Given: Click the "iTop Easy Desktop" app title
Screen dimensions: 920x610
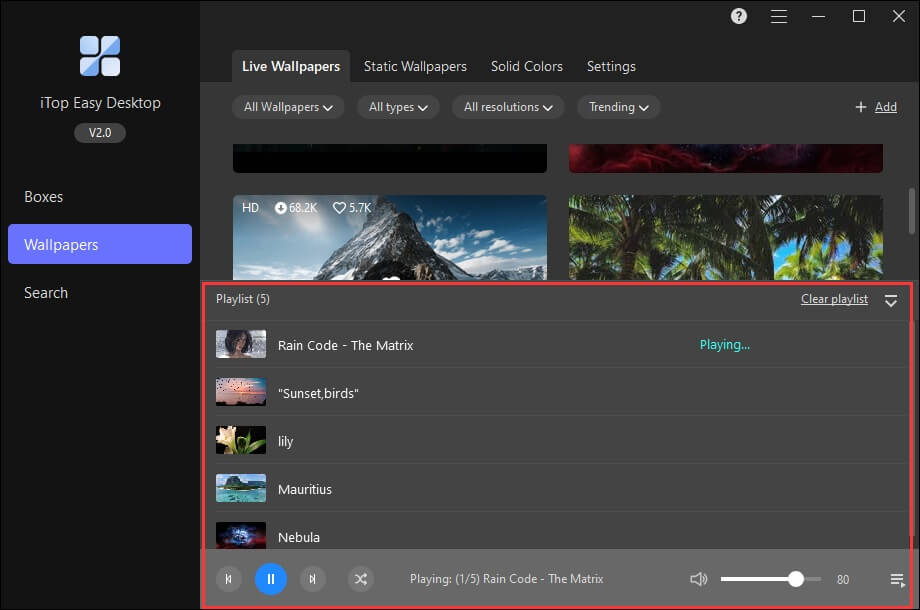Looking at the screenshot, I should [x=100, y=103].
